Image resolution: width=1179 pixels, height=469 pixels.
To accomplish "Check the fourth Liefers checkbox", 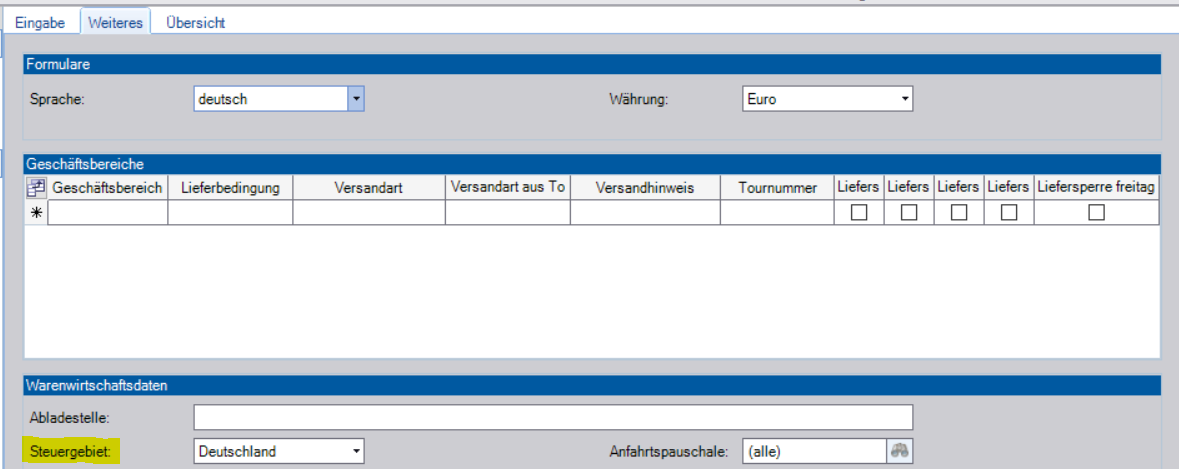I will point(1009,212).
